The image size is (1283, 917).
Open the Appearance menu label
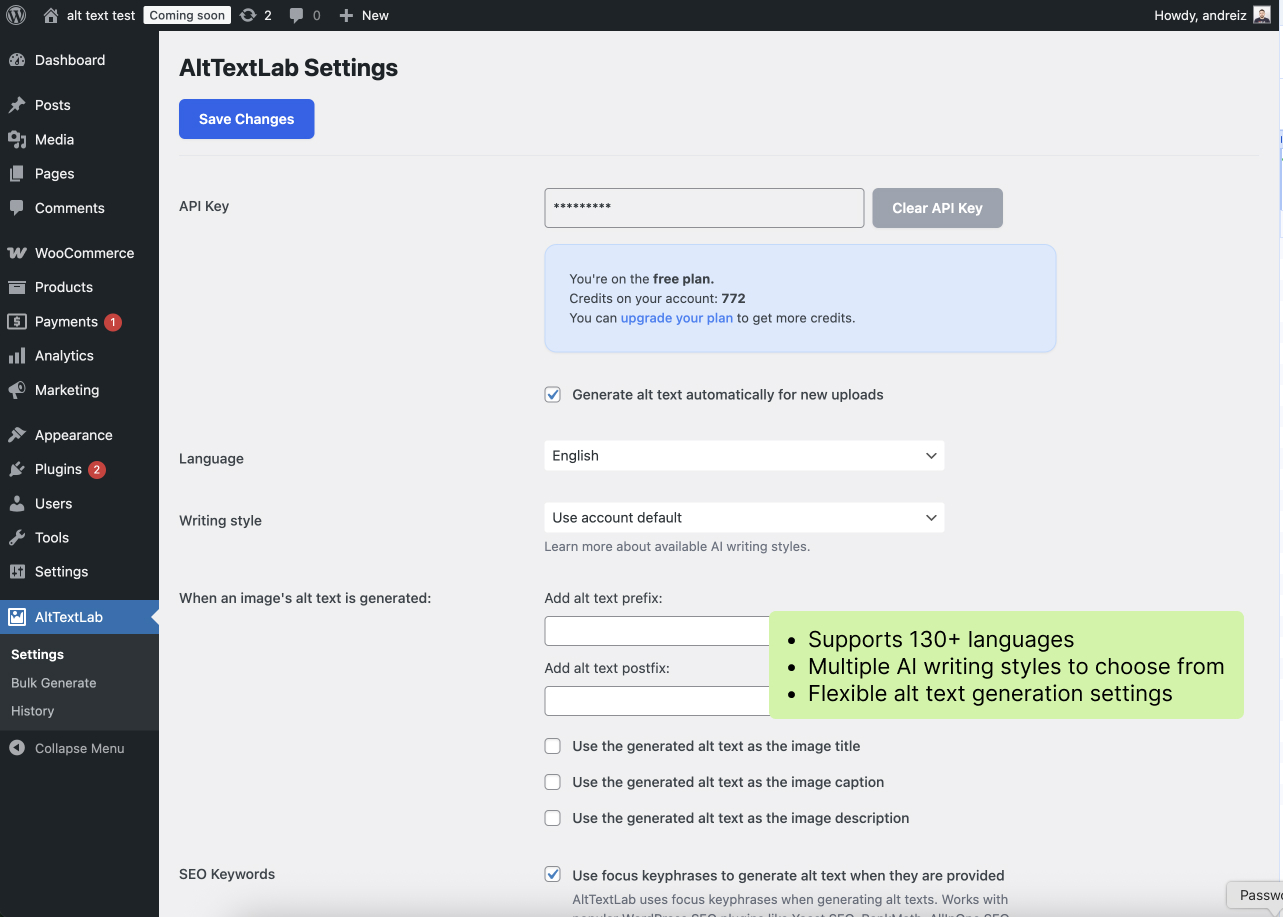click(x=74, y=435)
